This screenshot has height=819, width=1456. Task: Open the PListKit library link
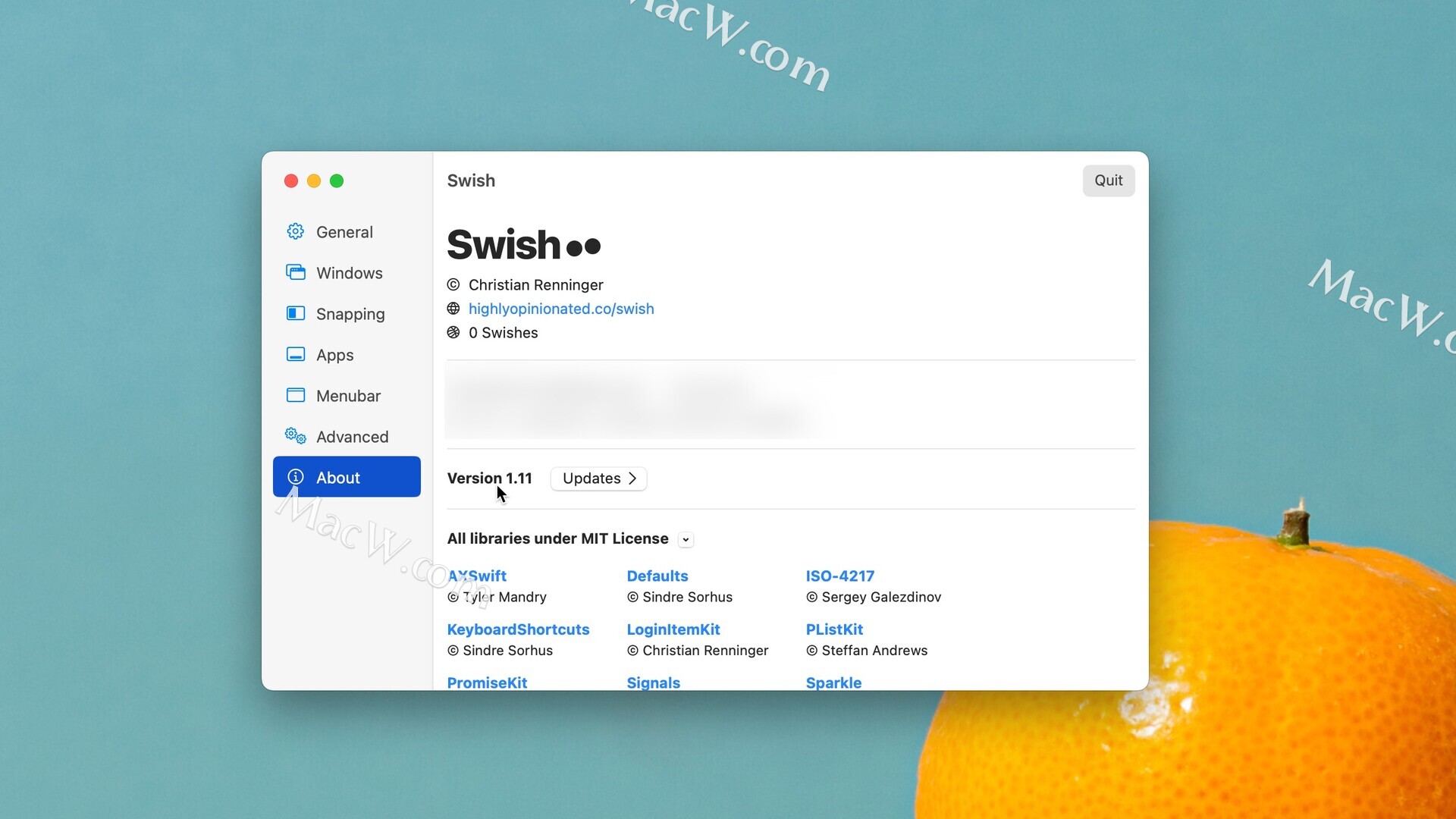(x=834, y=629)
